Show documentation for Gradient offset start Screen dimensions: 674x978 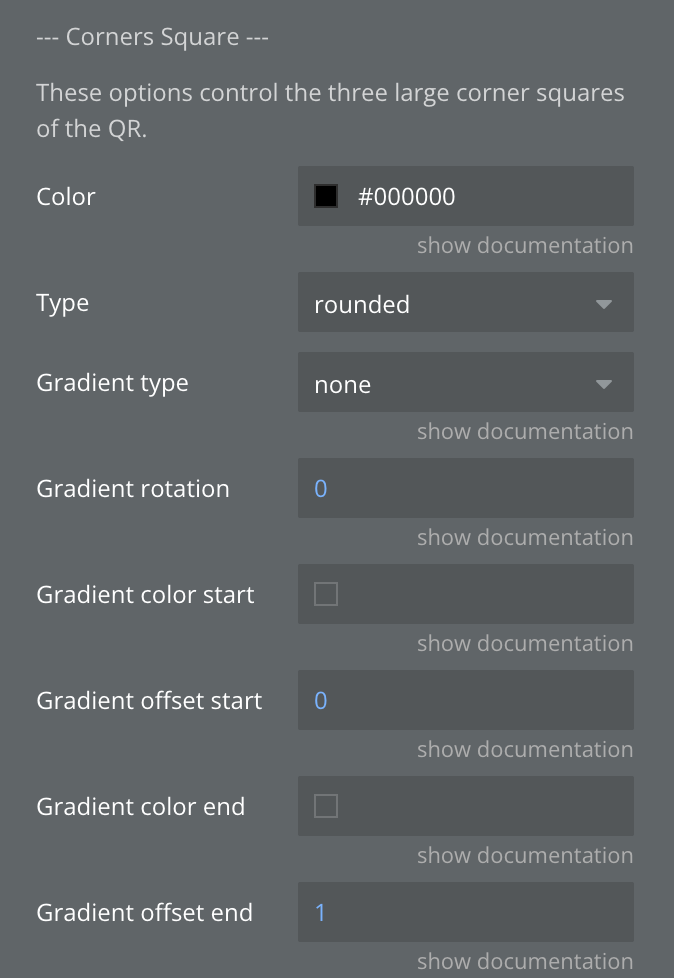point(524,750)
